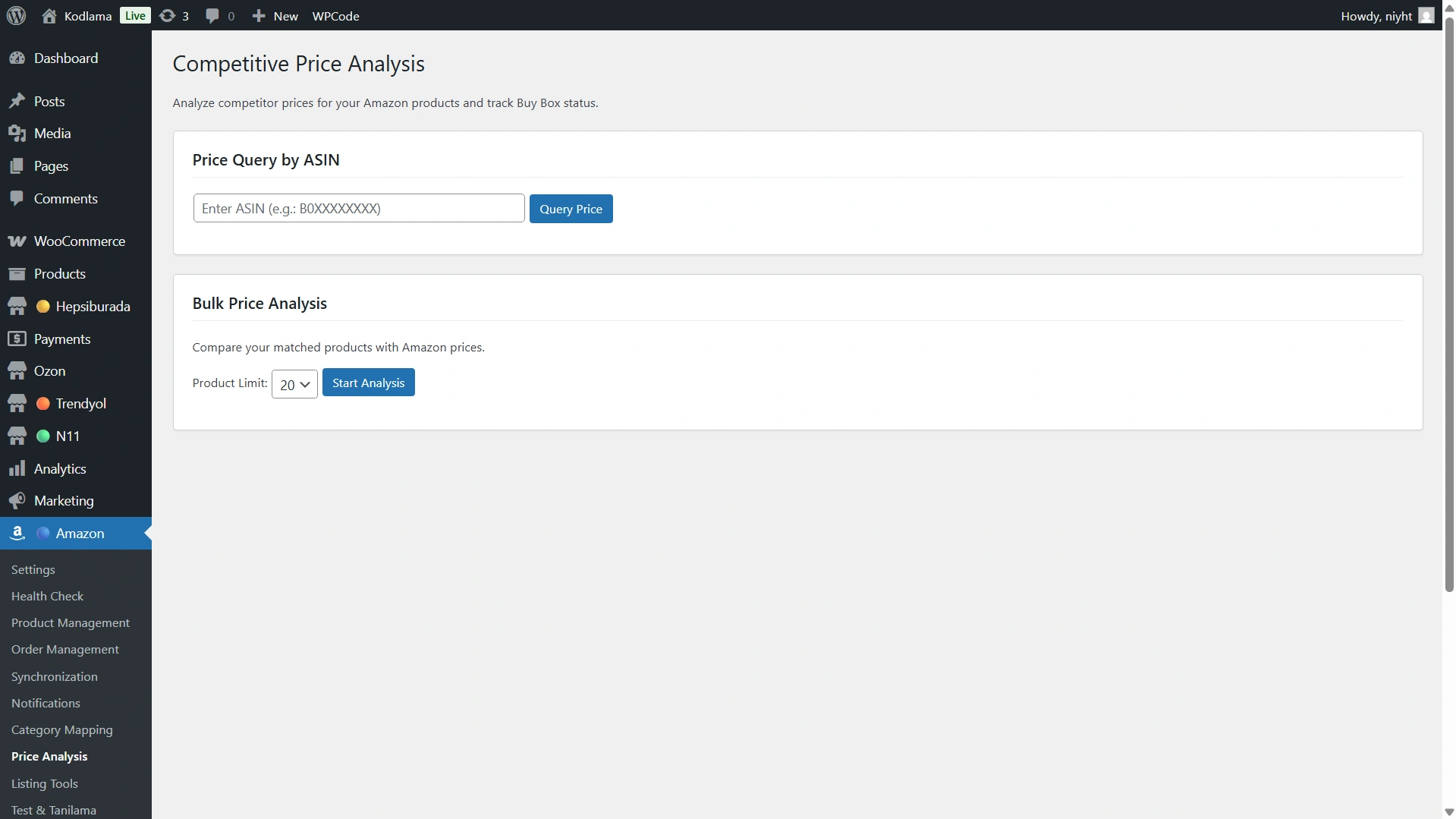Screen dimensions: 1456x819
Task: Click the page vertical scrollbar
Action: point(1448,304)
